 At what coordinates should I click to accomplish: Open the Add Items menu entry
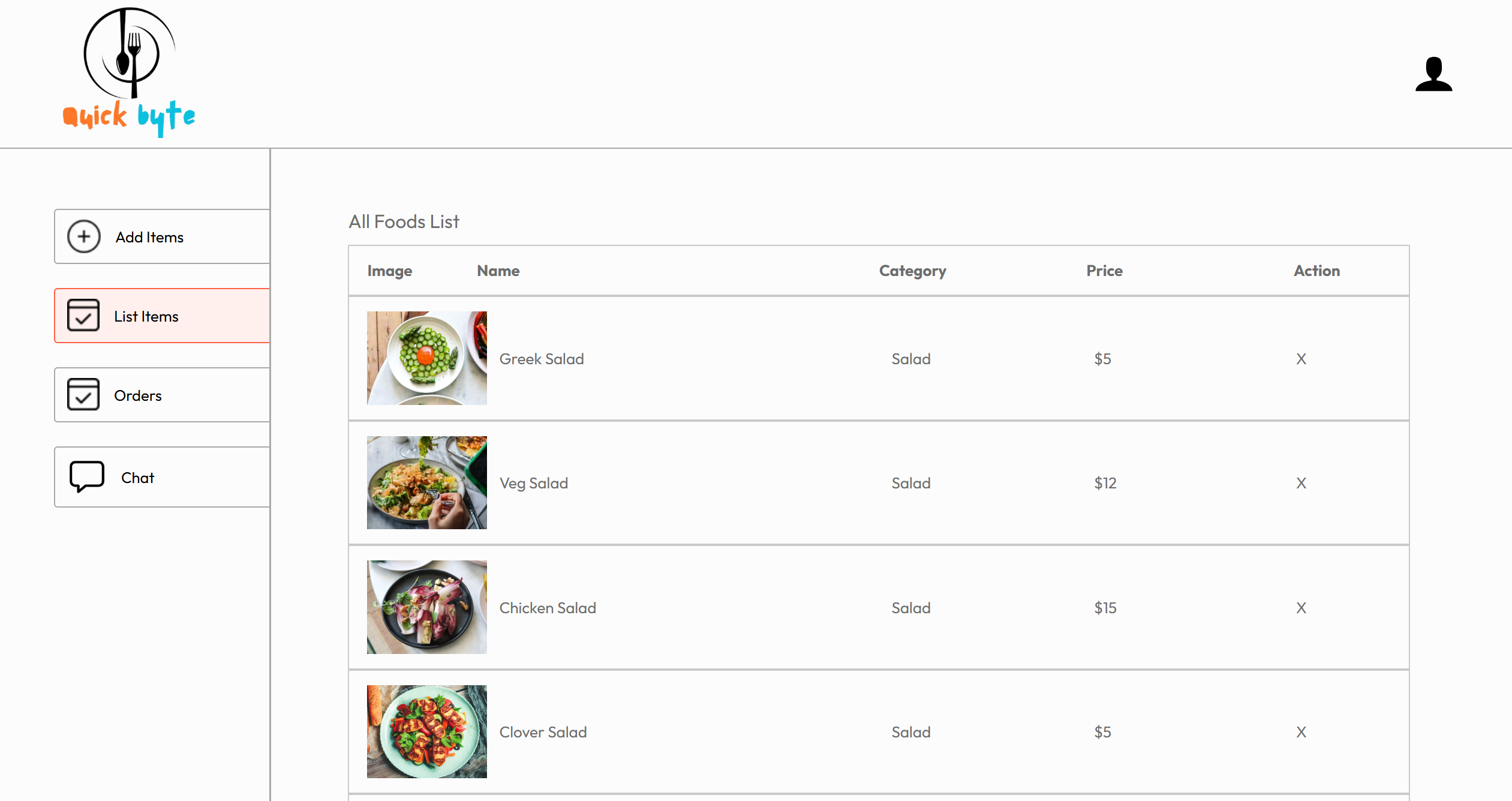tap(162, 236)
